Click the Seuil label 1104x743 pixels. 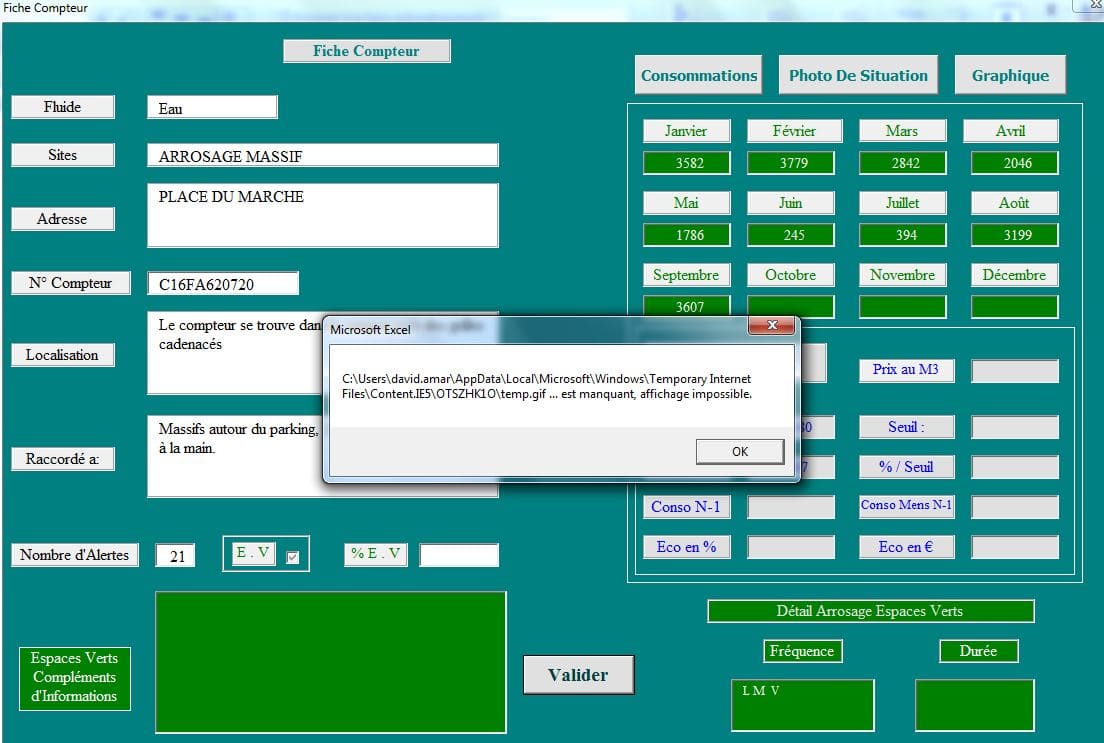907,427
